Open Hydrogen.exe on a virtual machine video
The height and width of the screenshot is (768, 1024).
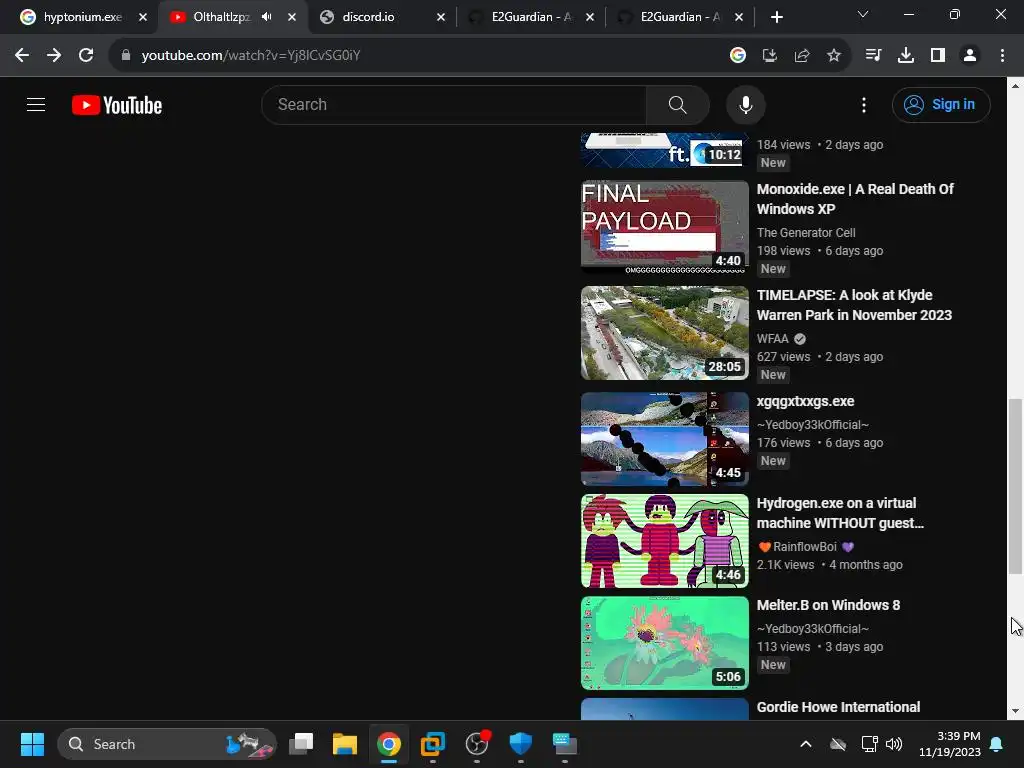click(x=840, y=513)
